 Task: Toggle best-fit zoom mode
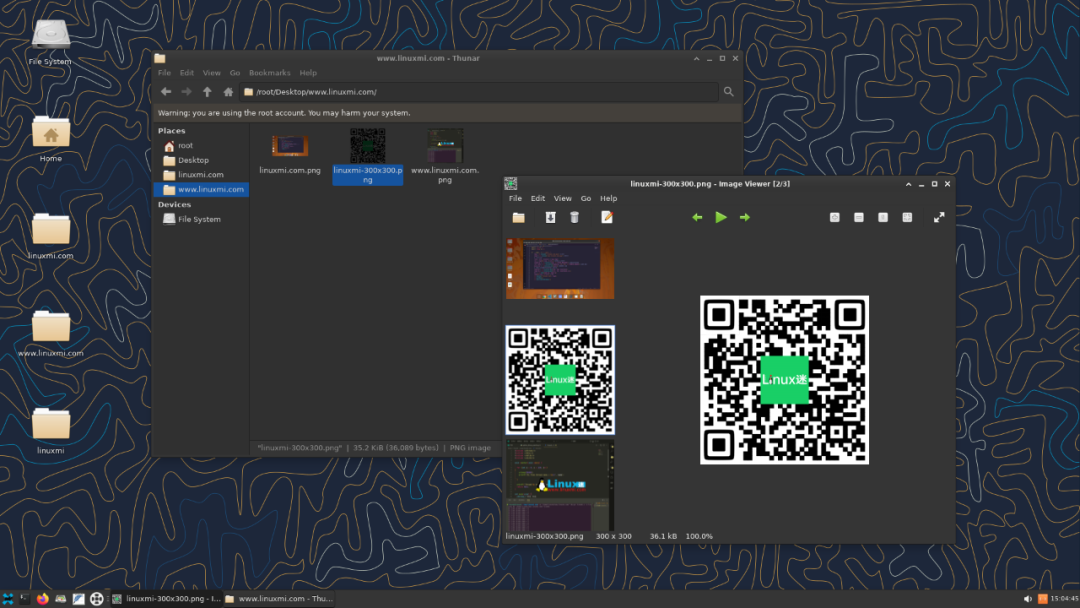pyautogui.click(x=905, y=217)
